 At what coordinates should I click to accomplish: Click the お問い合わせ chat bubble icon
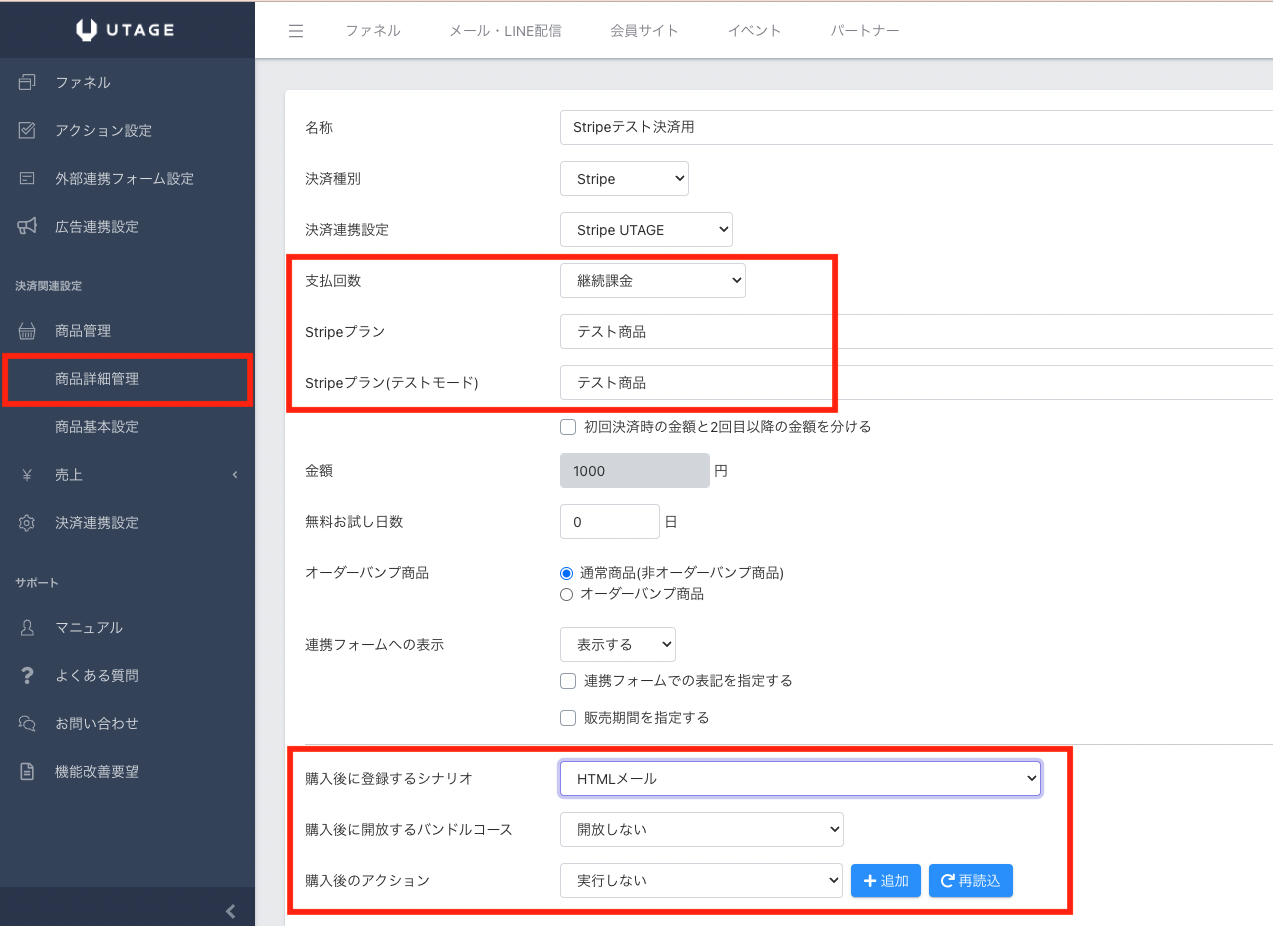click(27, 724)
